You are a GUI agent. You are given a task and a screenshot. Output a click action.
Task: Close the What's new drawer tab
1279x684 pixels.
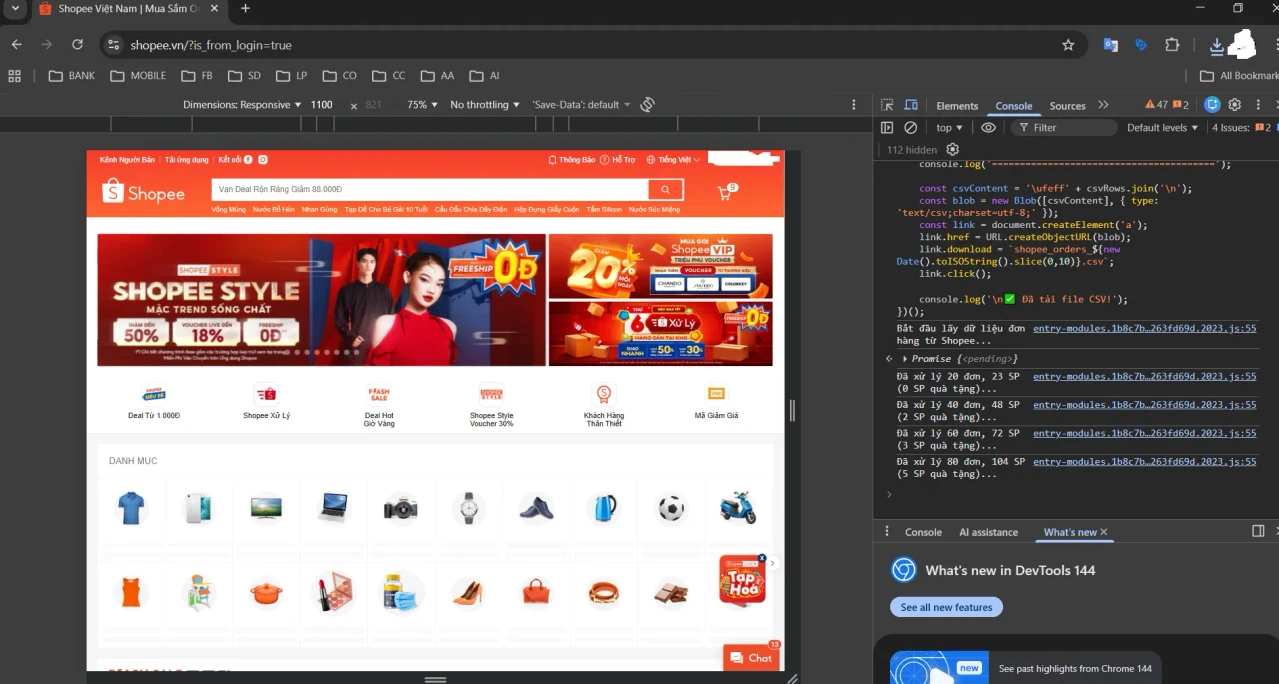tap(1104, 532)
